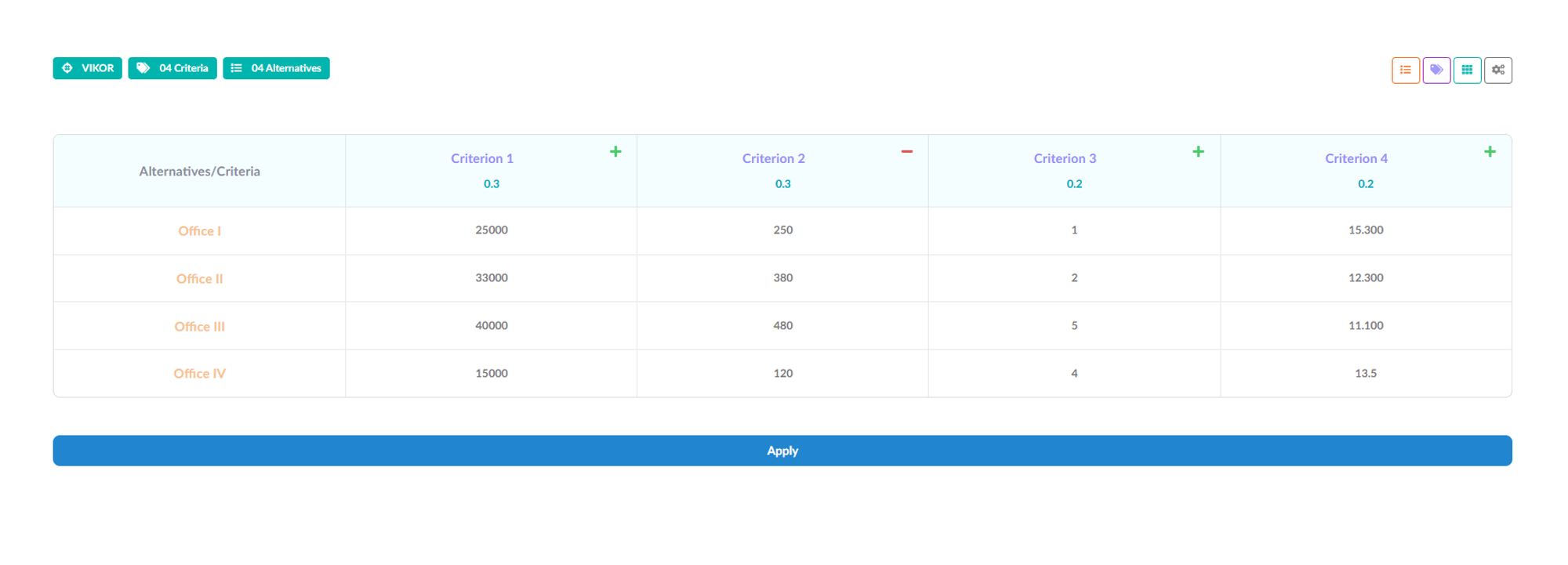Image resolution: width=1568 pixels, height=565 pixels.
Task: Select the Office I row label
Action: point(199,231)
